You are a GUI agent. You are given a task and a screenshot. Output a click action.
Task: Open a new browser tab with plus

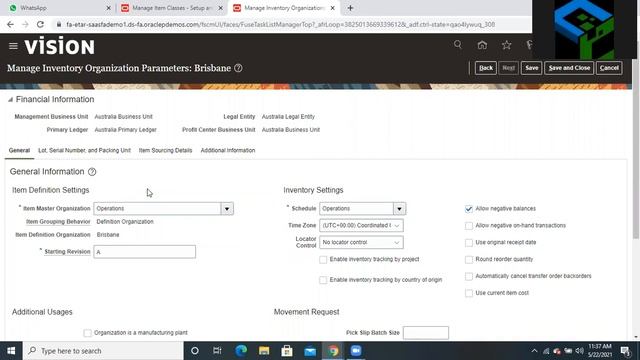click(x=350, y=8)
